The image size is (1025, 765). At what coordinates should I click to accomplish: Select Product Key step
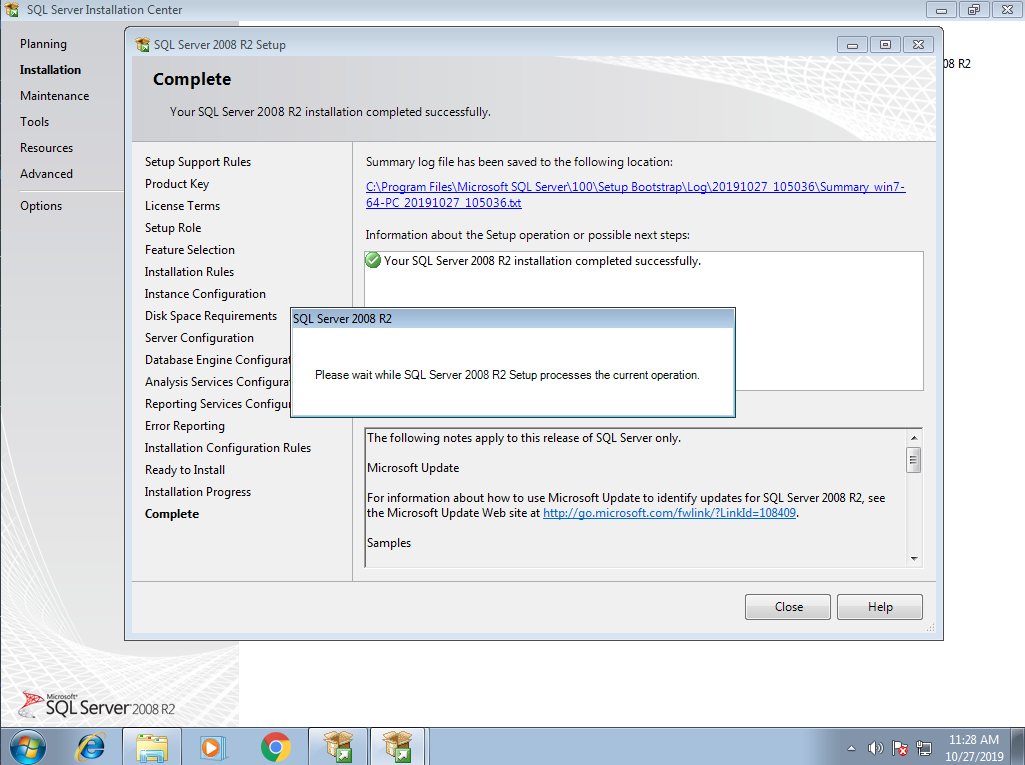click(x=176, y=184)
